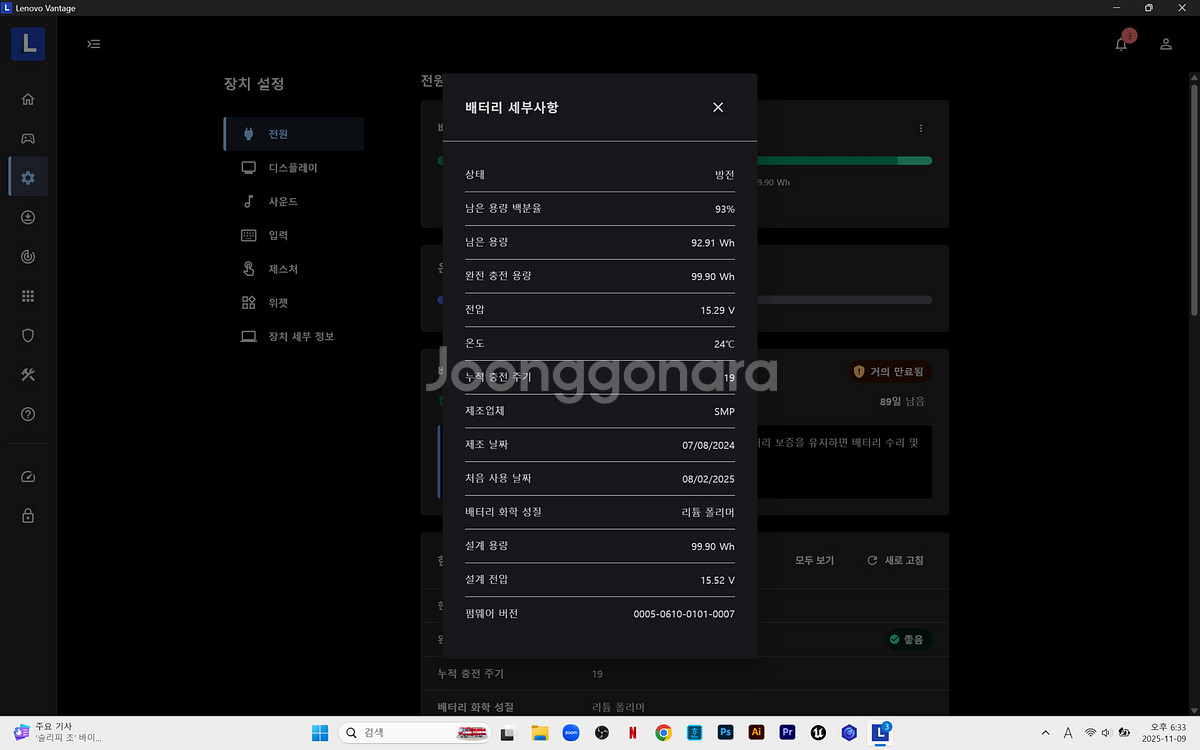Select the gamepad device icon in the sidebar
1200x750 pixels.
(27, 138)
